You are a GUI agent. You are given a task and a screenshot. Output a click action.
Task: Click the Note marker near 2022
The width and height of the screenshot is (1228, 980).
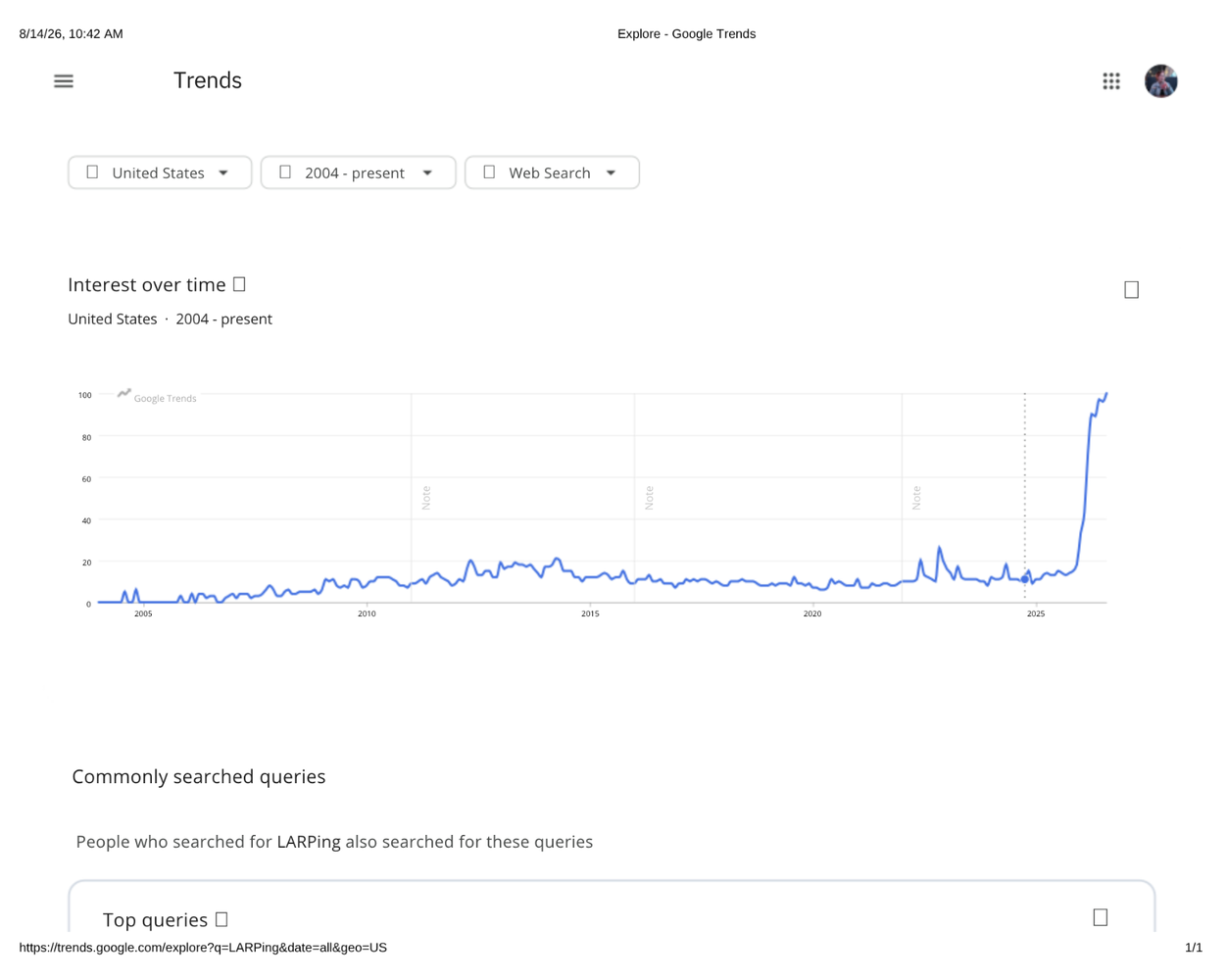(916, 498)
